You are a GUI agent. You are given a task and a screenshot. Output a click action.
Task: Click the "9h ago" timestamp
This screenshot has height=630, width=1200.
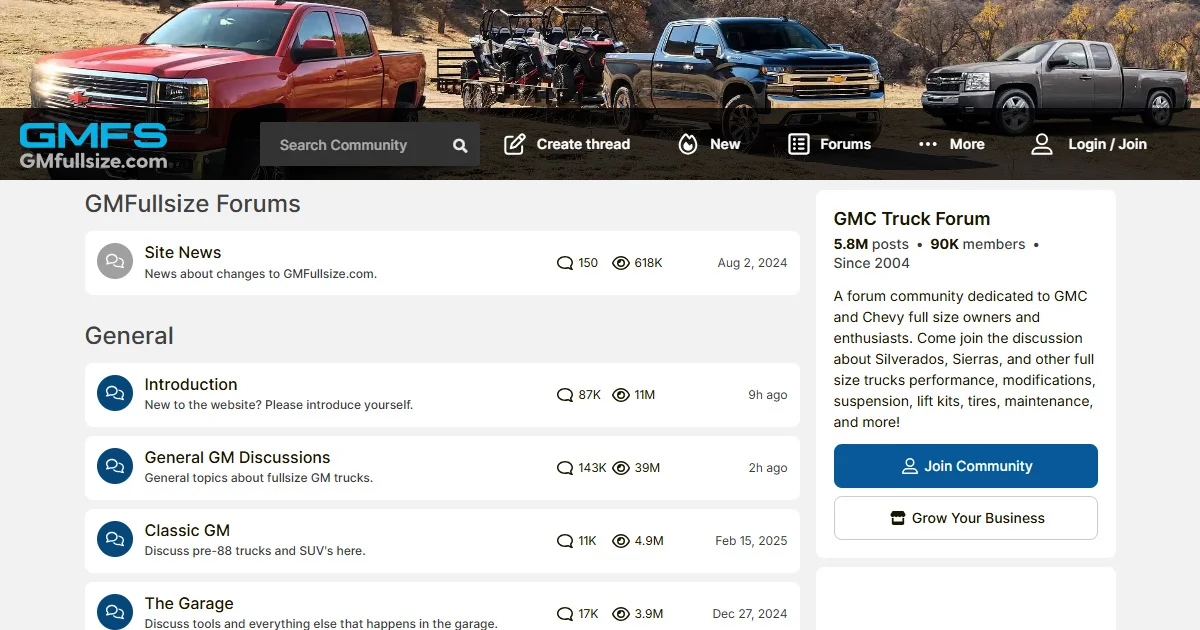coord(768,395)
